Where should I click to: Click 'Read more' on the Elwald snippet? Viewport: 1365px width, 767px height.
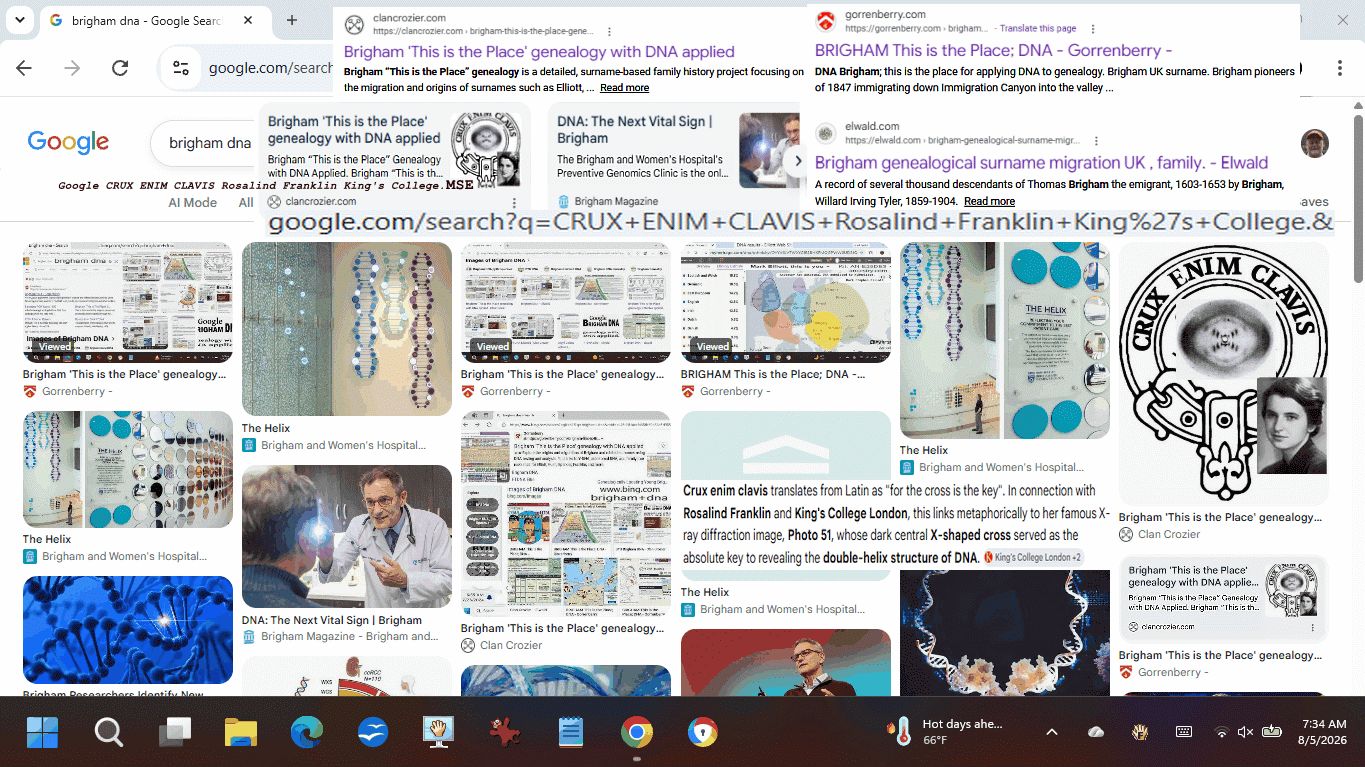[x=990, y=201]
